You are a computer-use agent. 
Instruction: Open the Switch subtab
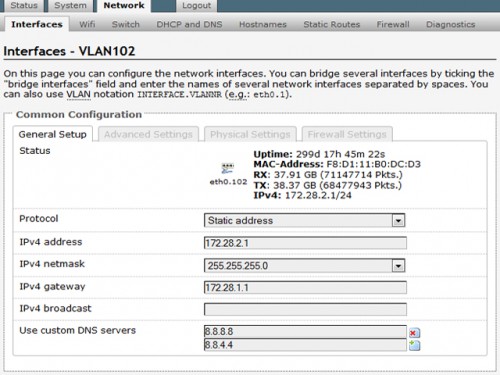(126, 24)
